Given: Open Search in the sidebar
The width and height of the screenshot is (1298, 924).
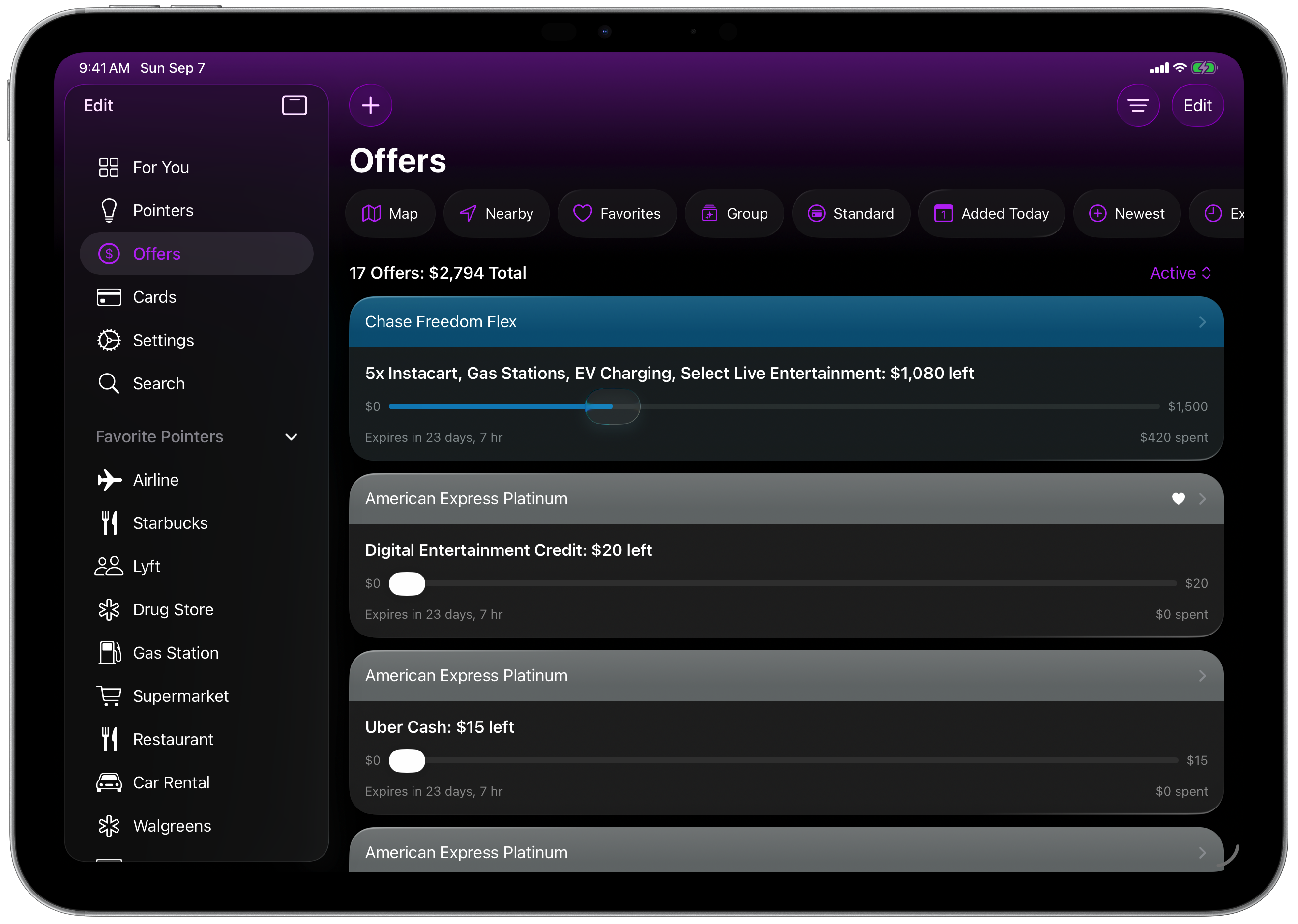Looking at the screenshot, I should (x=158, y=383).
